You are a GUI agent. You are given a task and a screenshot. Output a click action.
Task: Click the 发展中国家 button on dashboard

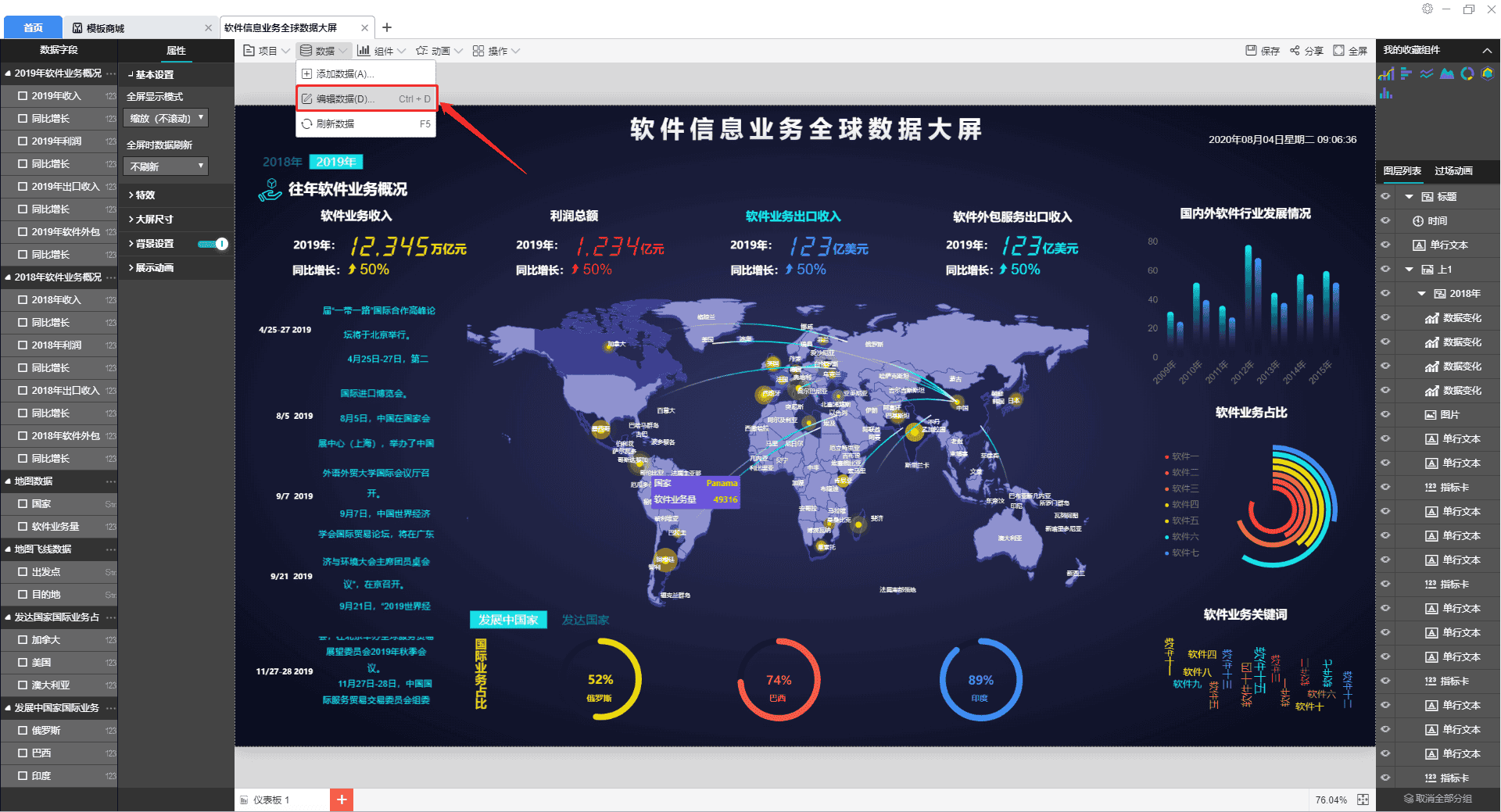point(508,620)
